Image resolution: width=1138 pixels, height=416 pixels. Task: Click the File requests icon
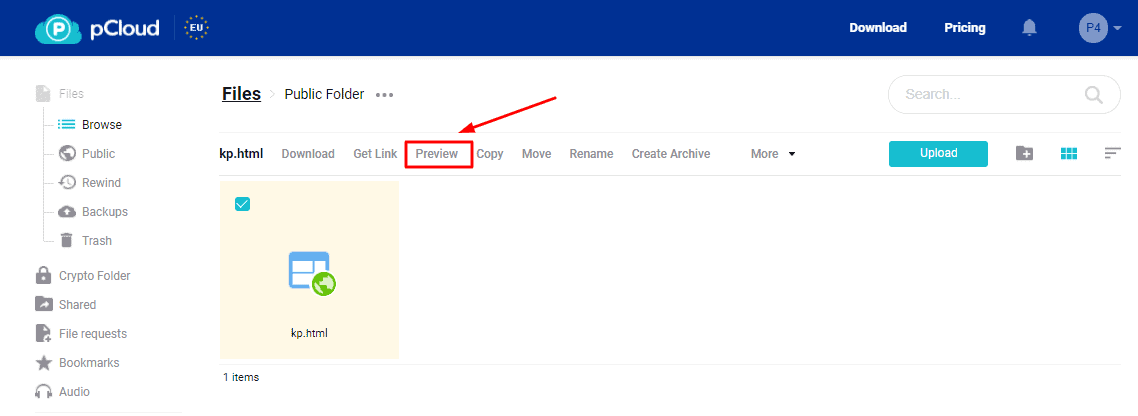pos(44,333)
